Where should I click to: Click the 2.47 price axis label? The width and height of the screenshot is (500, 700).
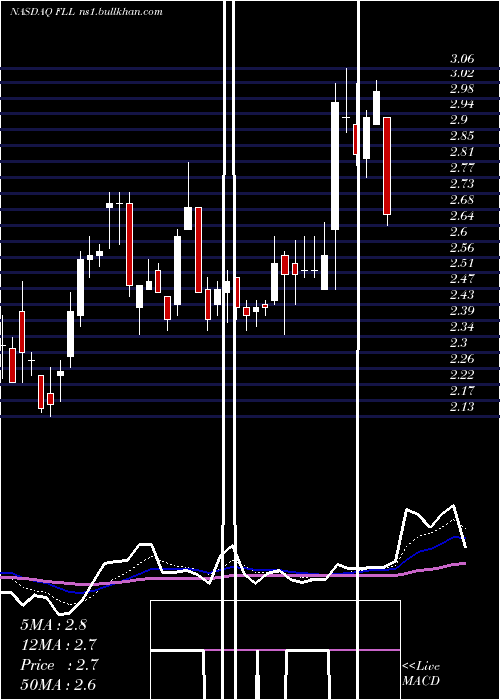click(x=462, y=279)
